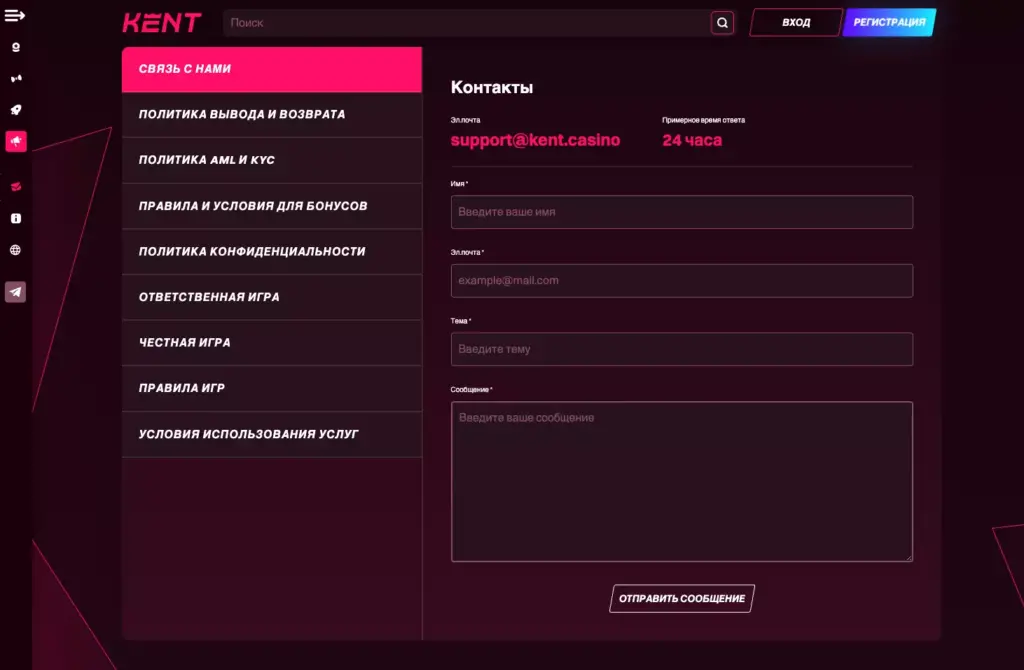Screen dimensions: 1024x670
Task: Open the loyalty cards icon in the sidebar
Action: pos(14,186)
